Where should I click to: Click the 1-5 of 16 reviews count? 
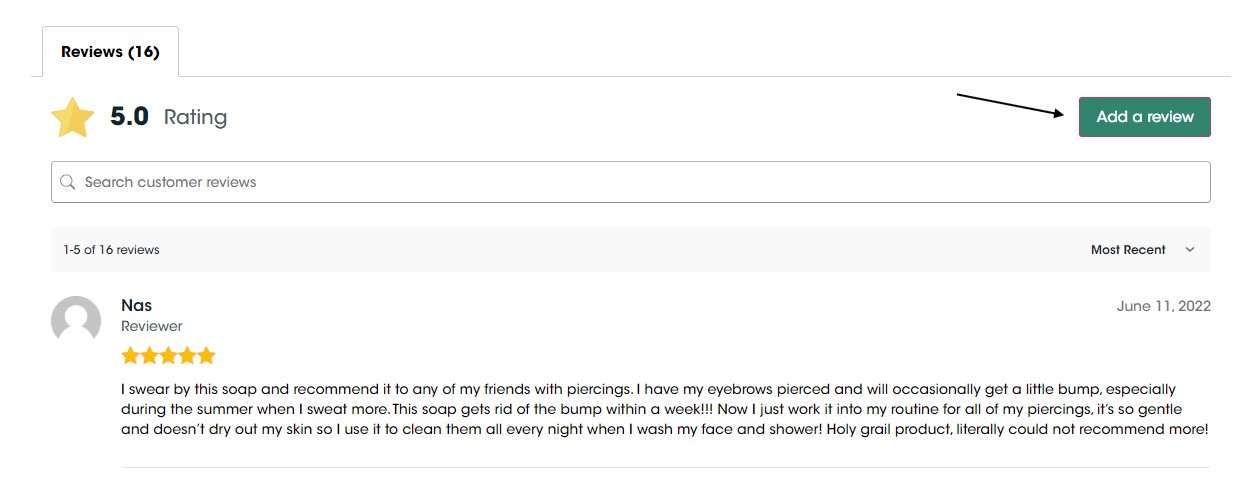click(x=111, y=250)
